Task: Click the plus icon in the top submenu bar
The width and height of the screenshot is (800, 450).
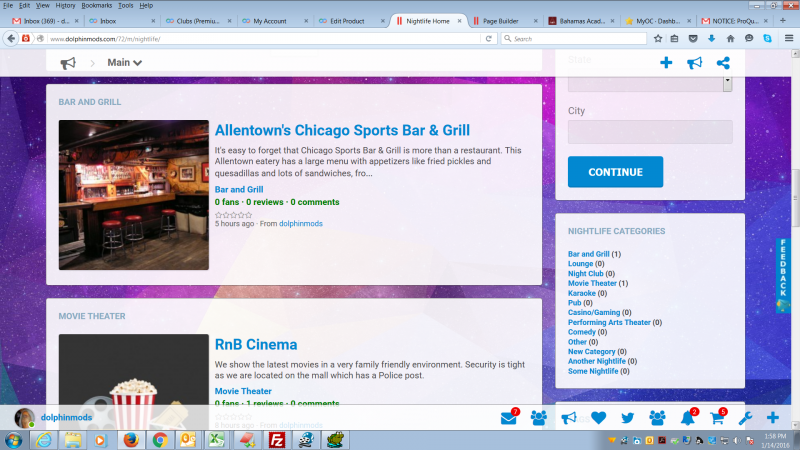Action: click(x=666, y=63)
